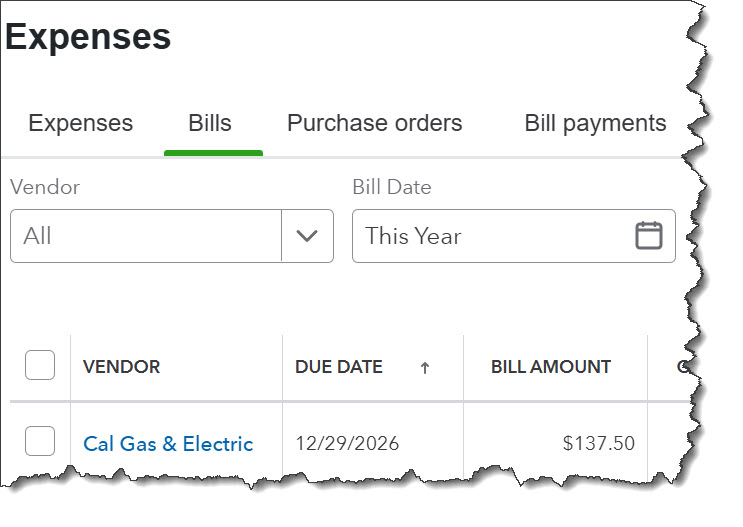The height and width of the screenshot is (527, 743).
Task: Click the DUE DATE column header
Action: click(x=339, y=367)
